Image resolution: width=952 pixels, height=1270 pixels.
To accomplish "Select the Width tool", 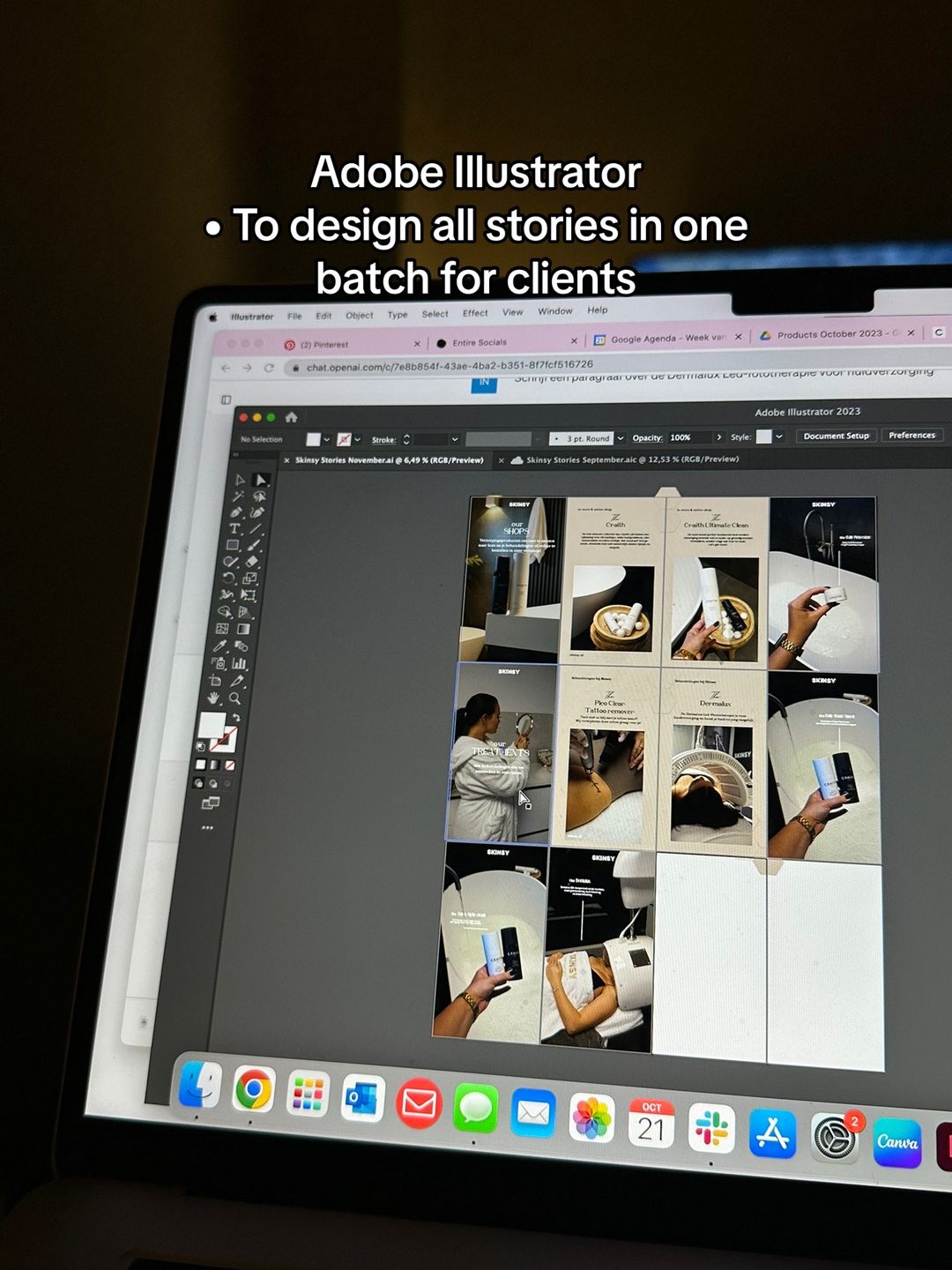I will point(227,594).
